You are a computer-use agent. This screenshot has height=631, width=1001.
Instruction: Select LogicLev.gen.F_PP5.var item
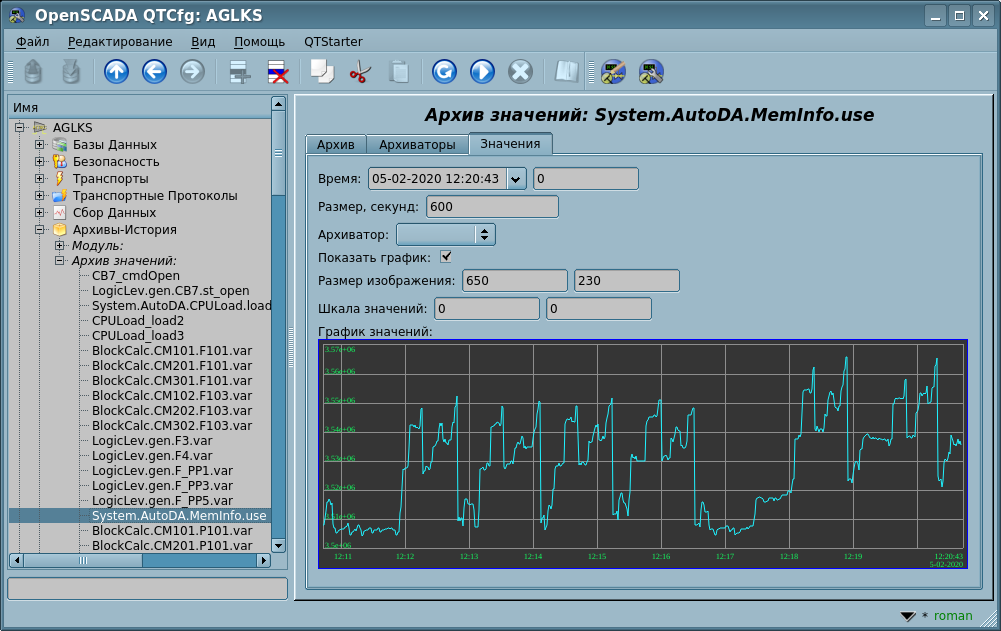(162, 501)
